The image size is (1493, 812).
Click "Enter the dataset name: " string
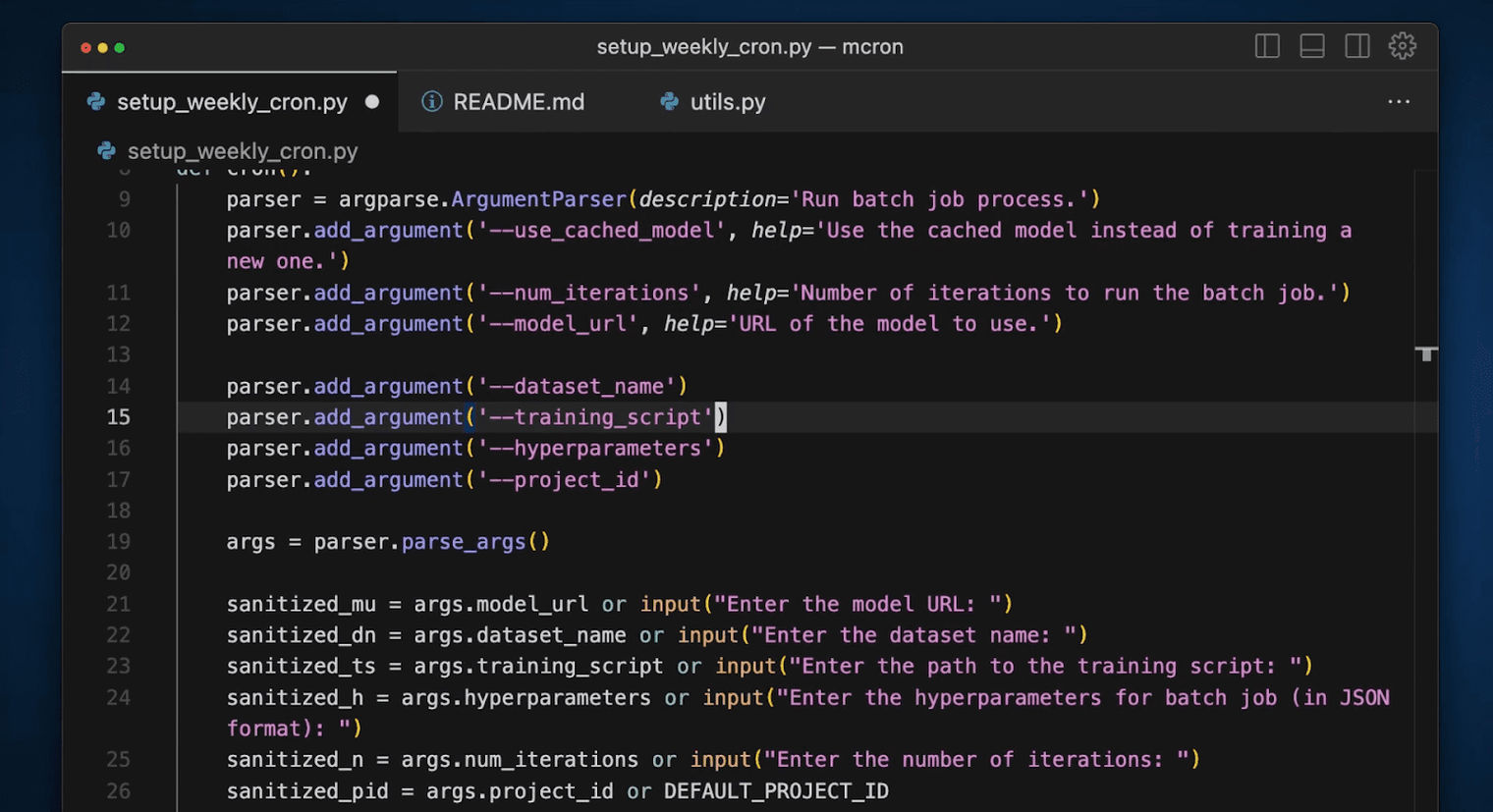click(x=913, y=635)
